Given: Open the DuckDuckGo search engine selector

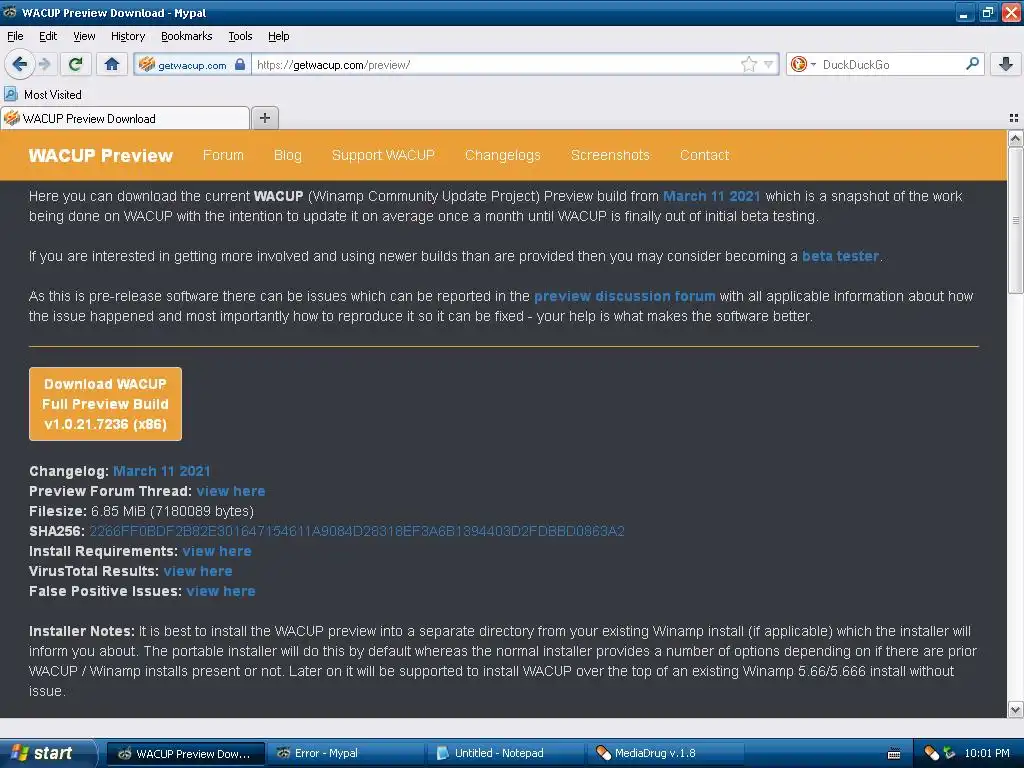Looking at the screenshot, I should [803, 64].
